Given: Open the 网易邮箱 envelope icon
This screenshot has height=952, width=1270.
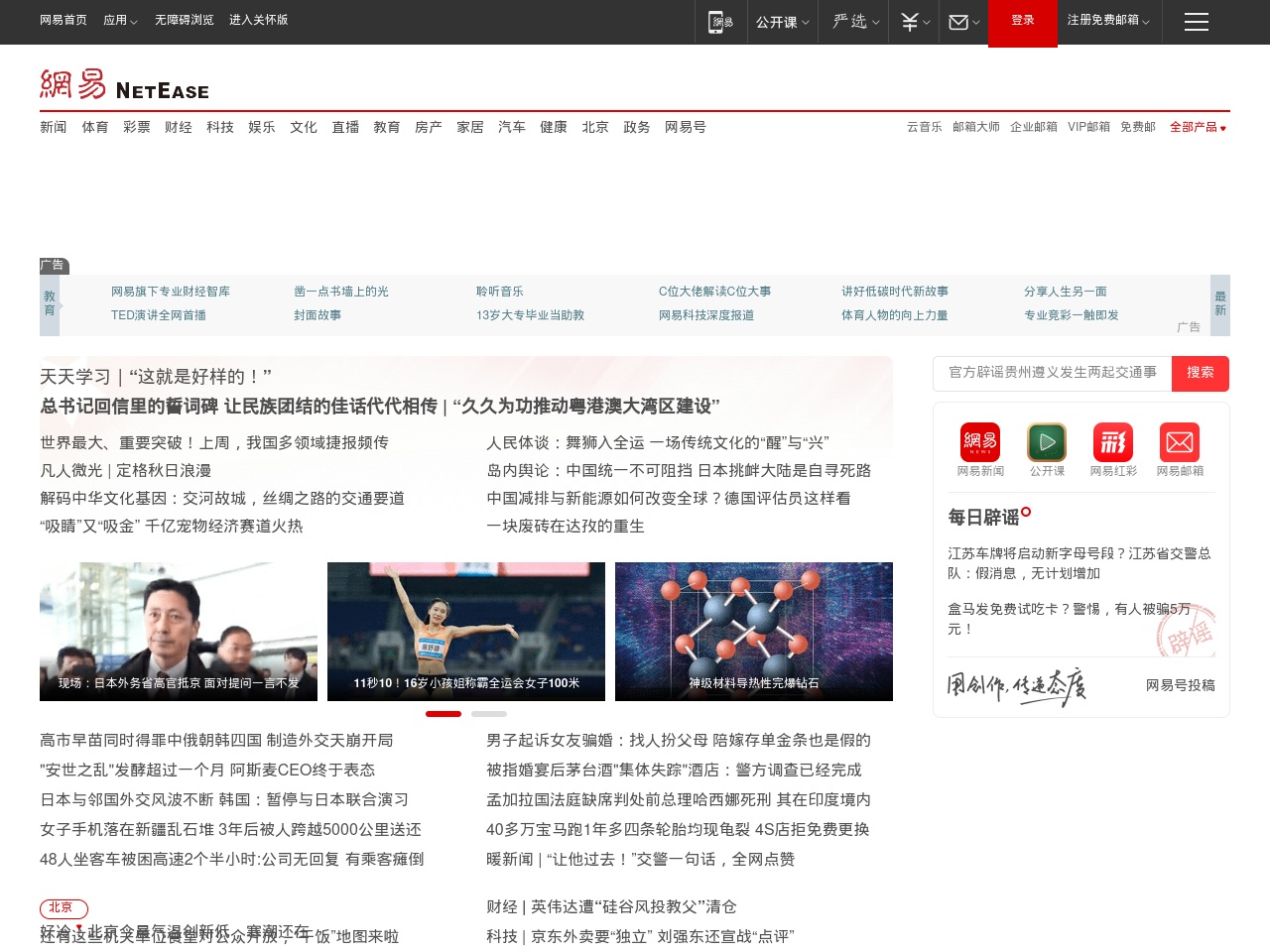Looking at the screenshot, I should [x=1180, y=441].
